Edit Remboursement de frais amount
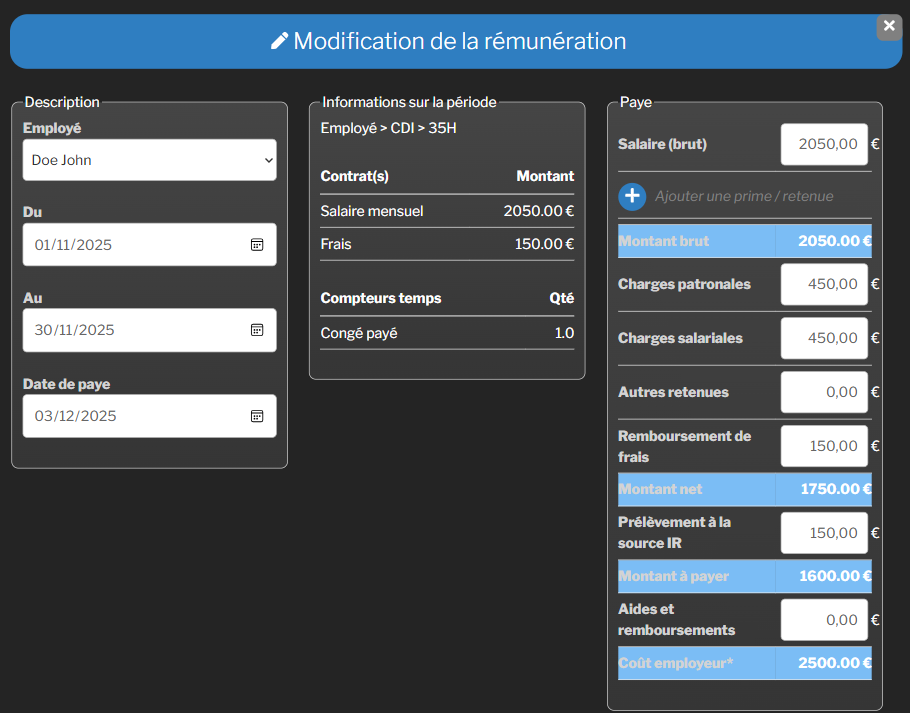The image size is (910, 713). (823, 446)
